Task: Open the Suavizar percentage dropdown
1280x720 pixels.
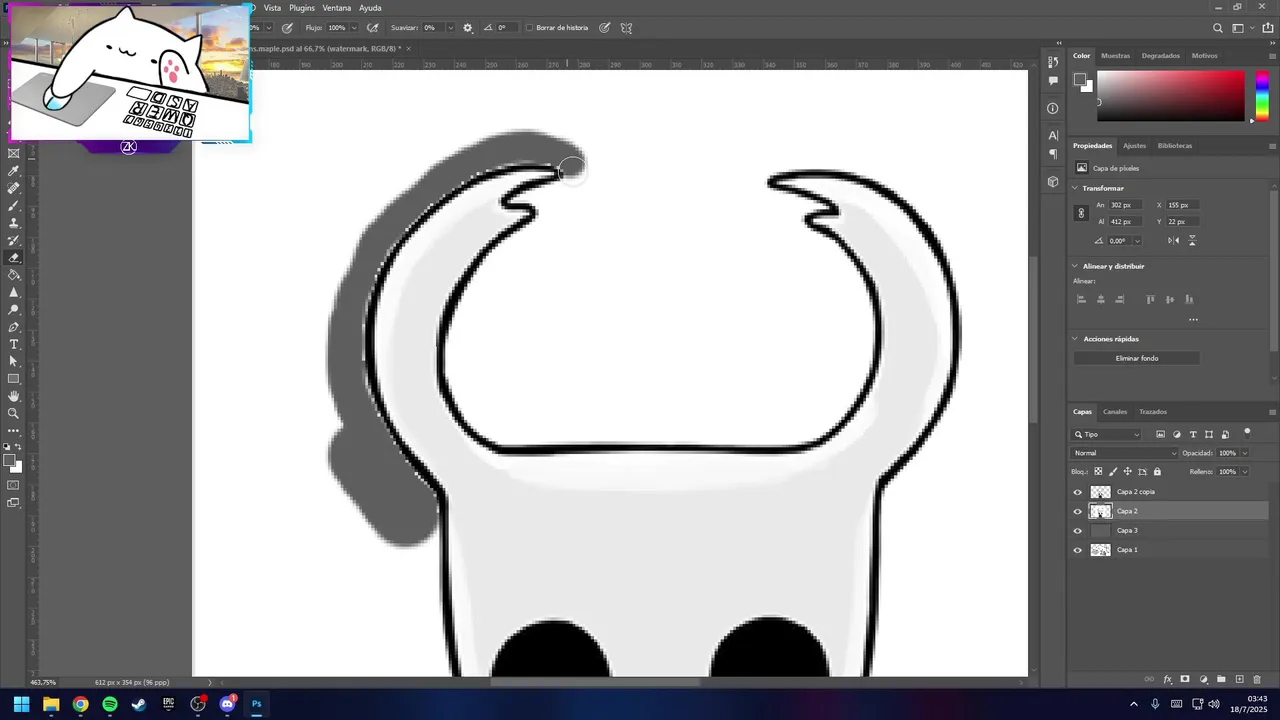Action: coord(450,28)
